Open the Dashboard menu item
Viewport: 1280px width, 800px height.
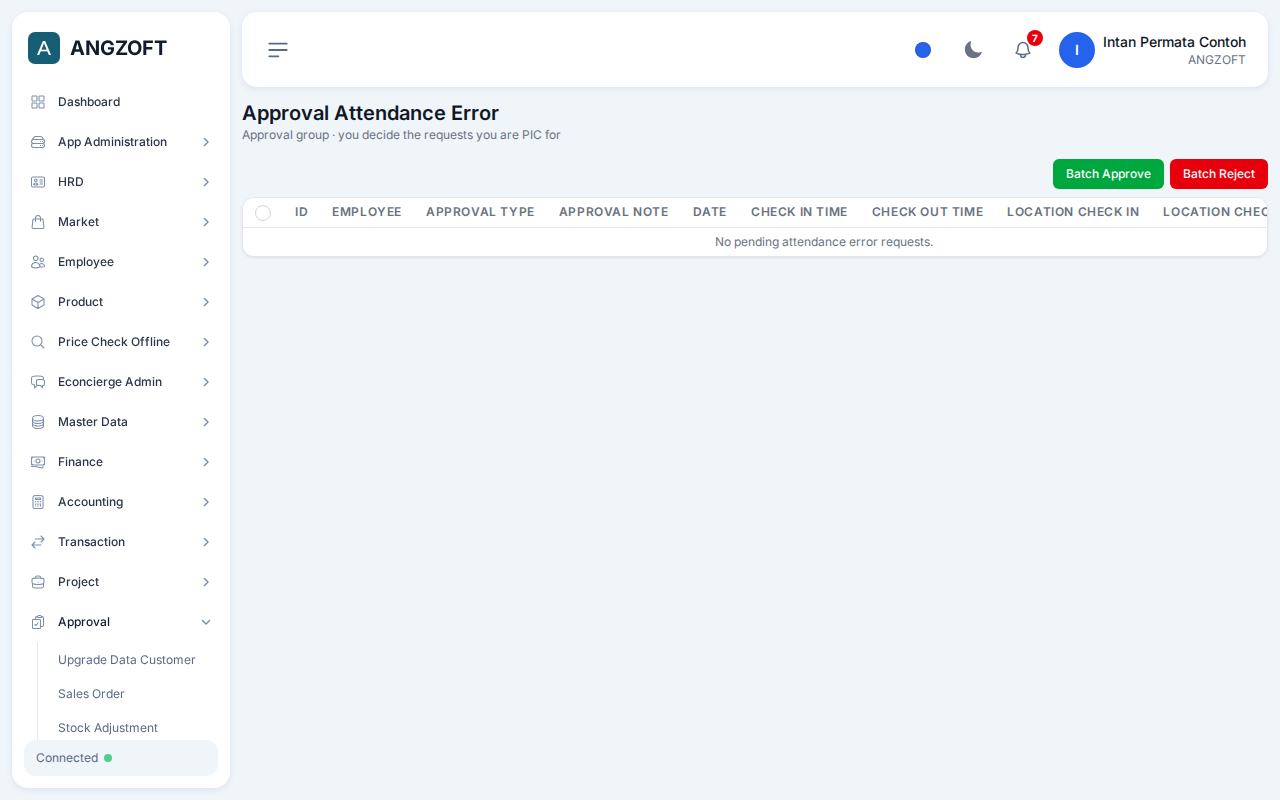[121, 102]
